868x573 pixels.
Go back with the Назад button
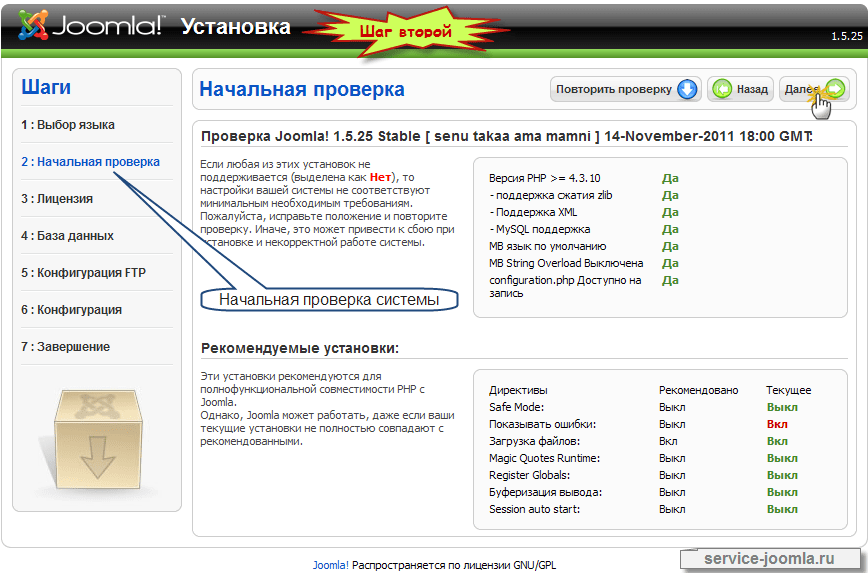(740, 89)
